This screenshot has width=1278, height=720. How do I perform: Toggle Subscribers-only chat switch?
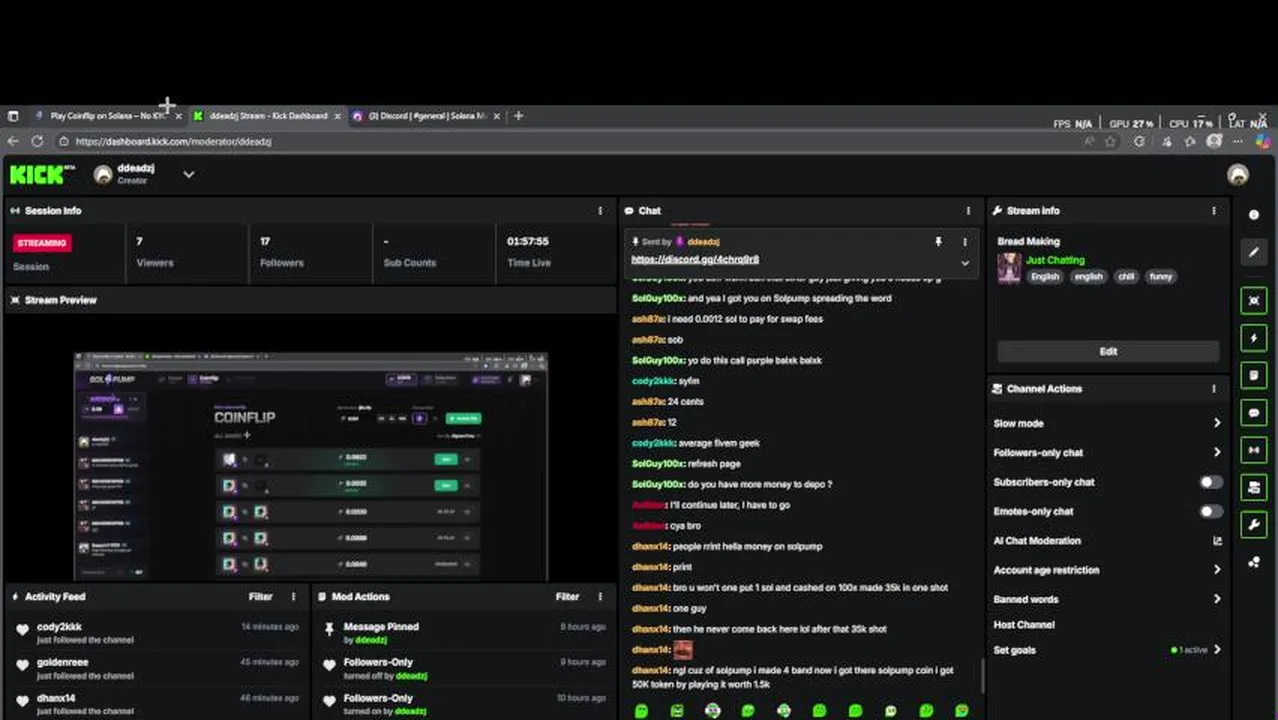pos(1210,482)
